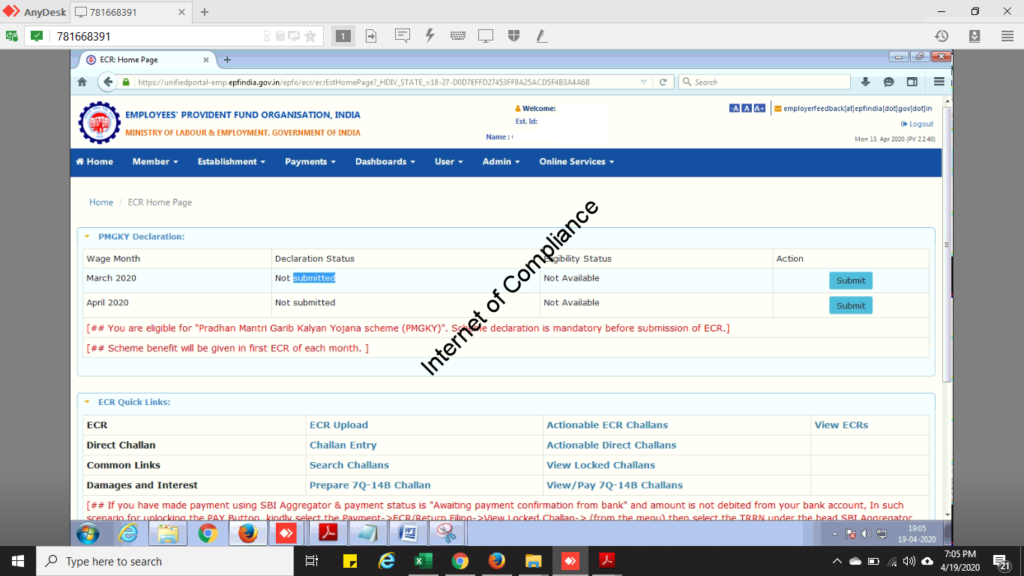This screenshot has width=1024, height=576.
Task: Open AnyDesk keyboard settings icon
Action: 458,36
